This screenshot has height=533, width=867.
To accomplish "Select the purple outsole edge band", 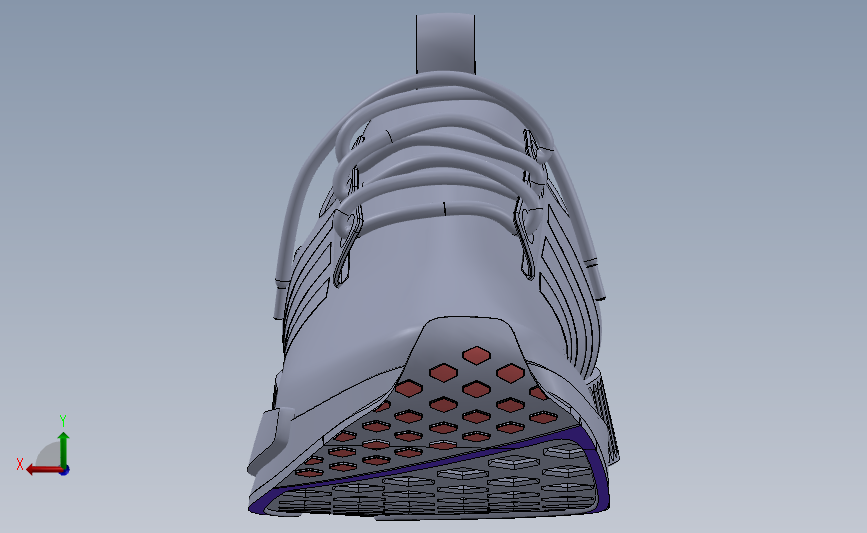I will click(431, 470).
